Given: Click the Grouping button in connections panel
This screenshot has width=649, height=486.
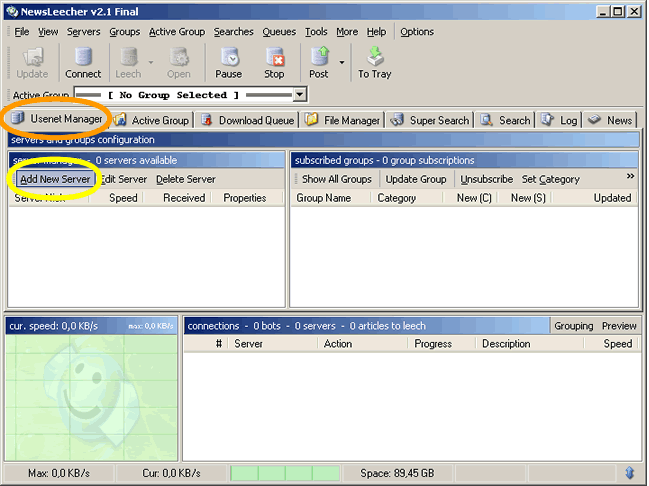Looking at the screenshot, I should [x=574, y=326].
